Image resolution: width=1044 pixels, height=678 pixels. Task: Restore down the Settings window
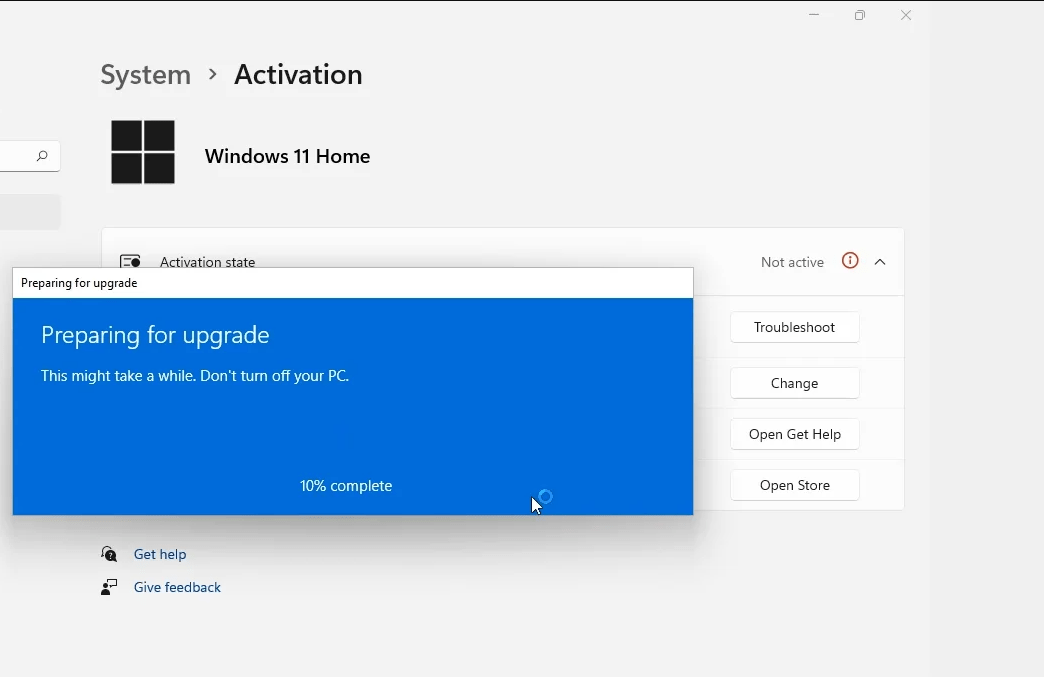pyautogui.click(x=860, y=15)
